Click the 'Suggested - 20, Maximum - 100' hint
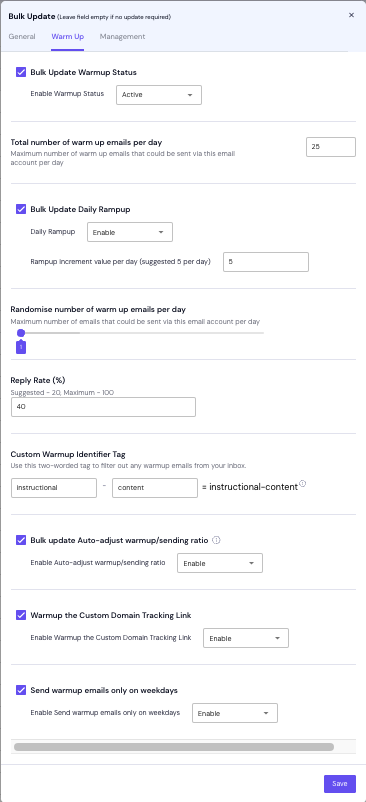Screen dimensions: 366x802 pos(62,393)
